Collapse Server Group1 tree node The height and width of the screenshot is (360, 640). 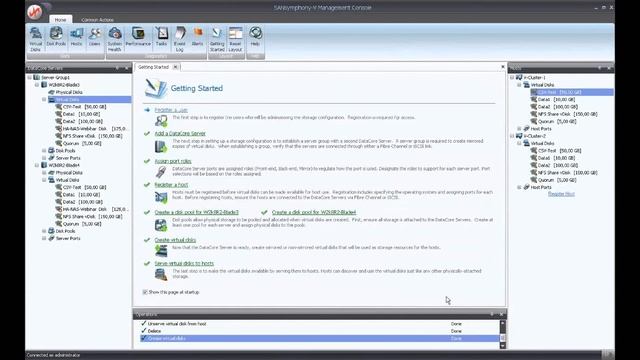(x=30, y=77)
